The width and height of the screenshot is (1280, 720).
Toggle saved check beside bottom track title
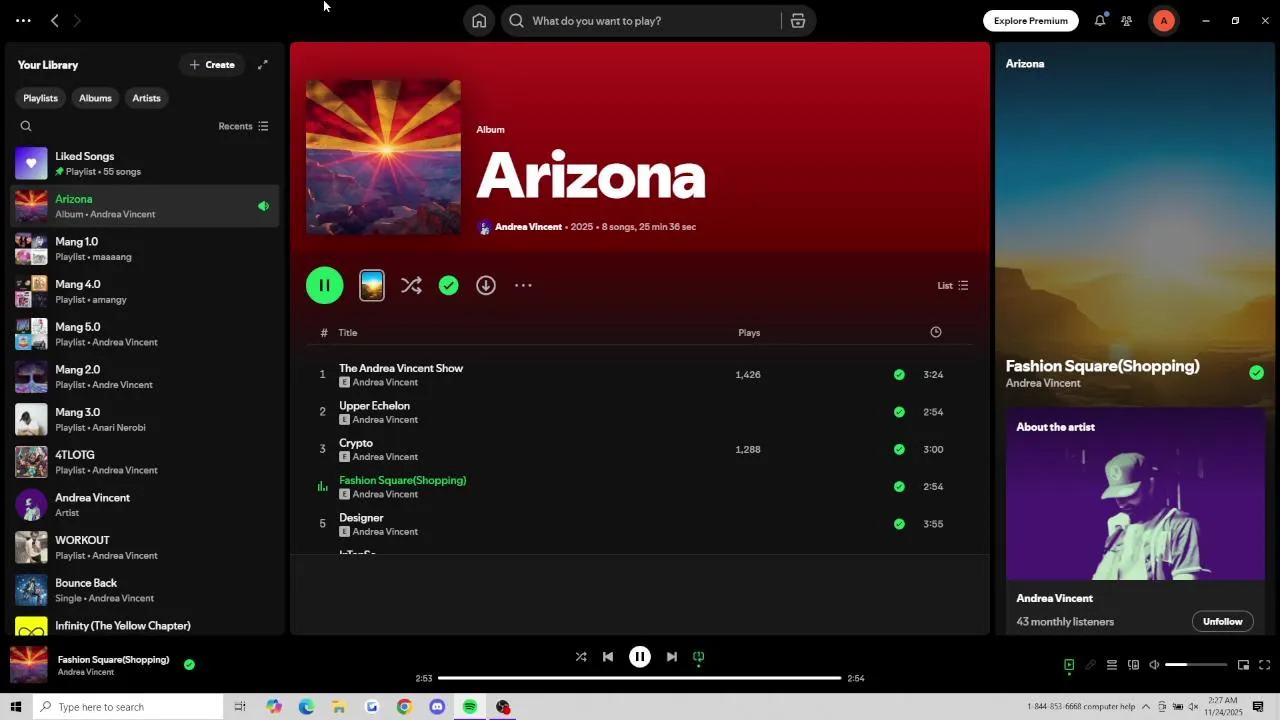(189, 664)
